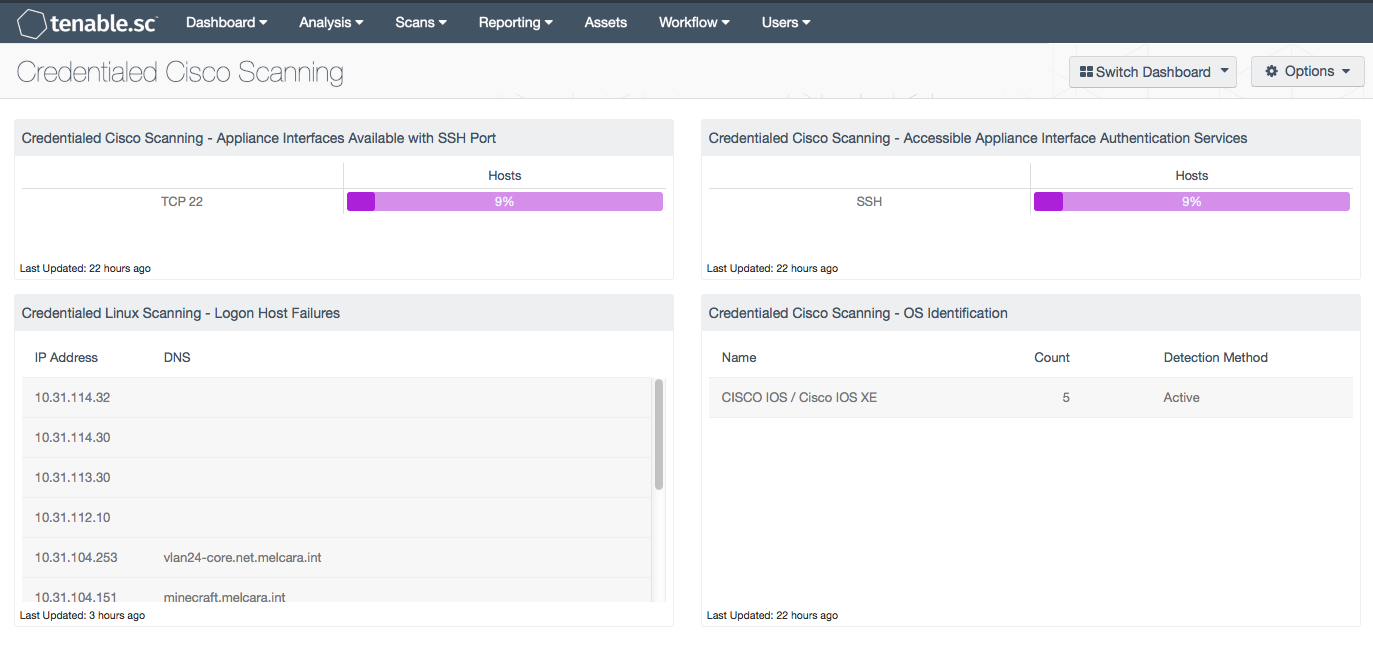Click the Detection Method column header
Image resolution: width=1373 pixels, height=655 pixels.
(1216, 358)
